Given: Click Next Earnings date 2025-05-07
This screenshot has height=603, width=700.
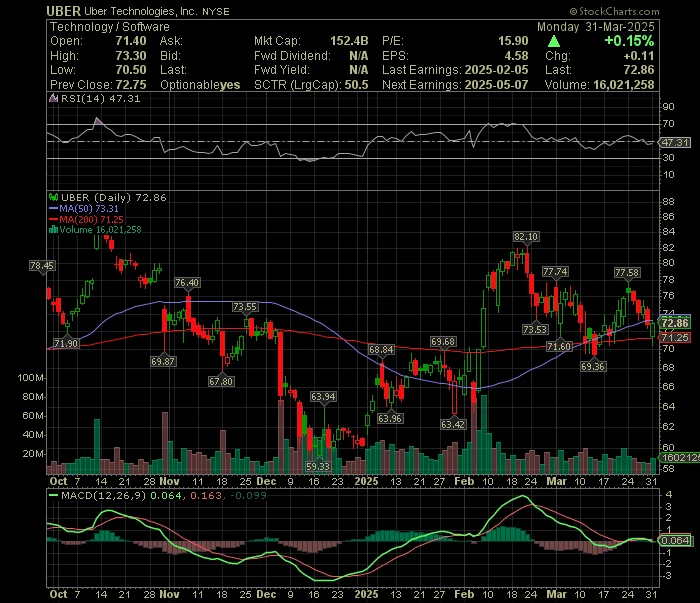Looking at the screenshot, I should tap(496, 85).
